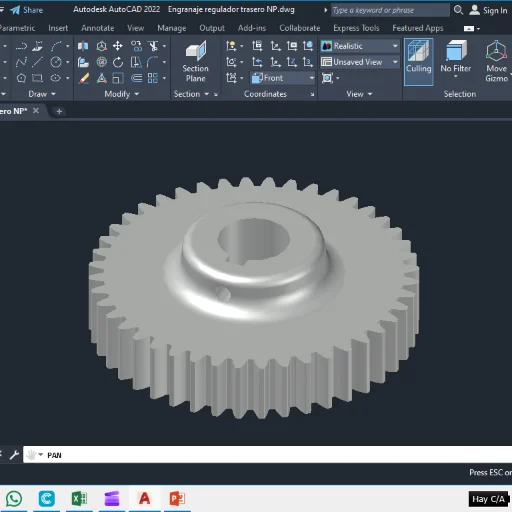The image size is (512, 512).
Task: Pick the Rectangle draw tool
Action: click(x=37, y=78)
